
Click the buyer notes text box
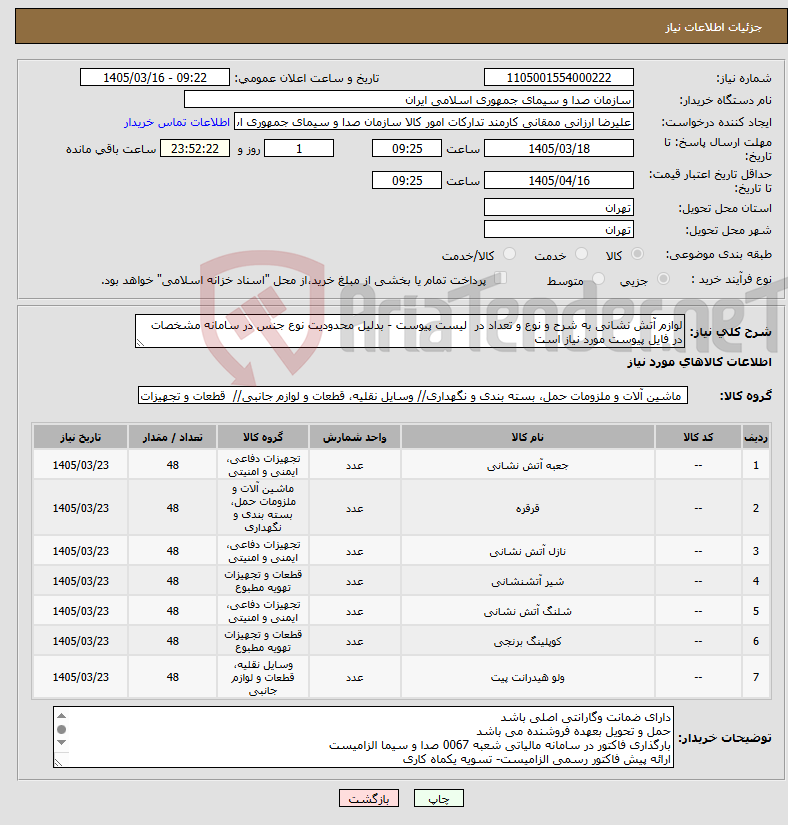[363, 737]
